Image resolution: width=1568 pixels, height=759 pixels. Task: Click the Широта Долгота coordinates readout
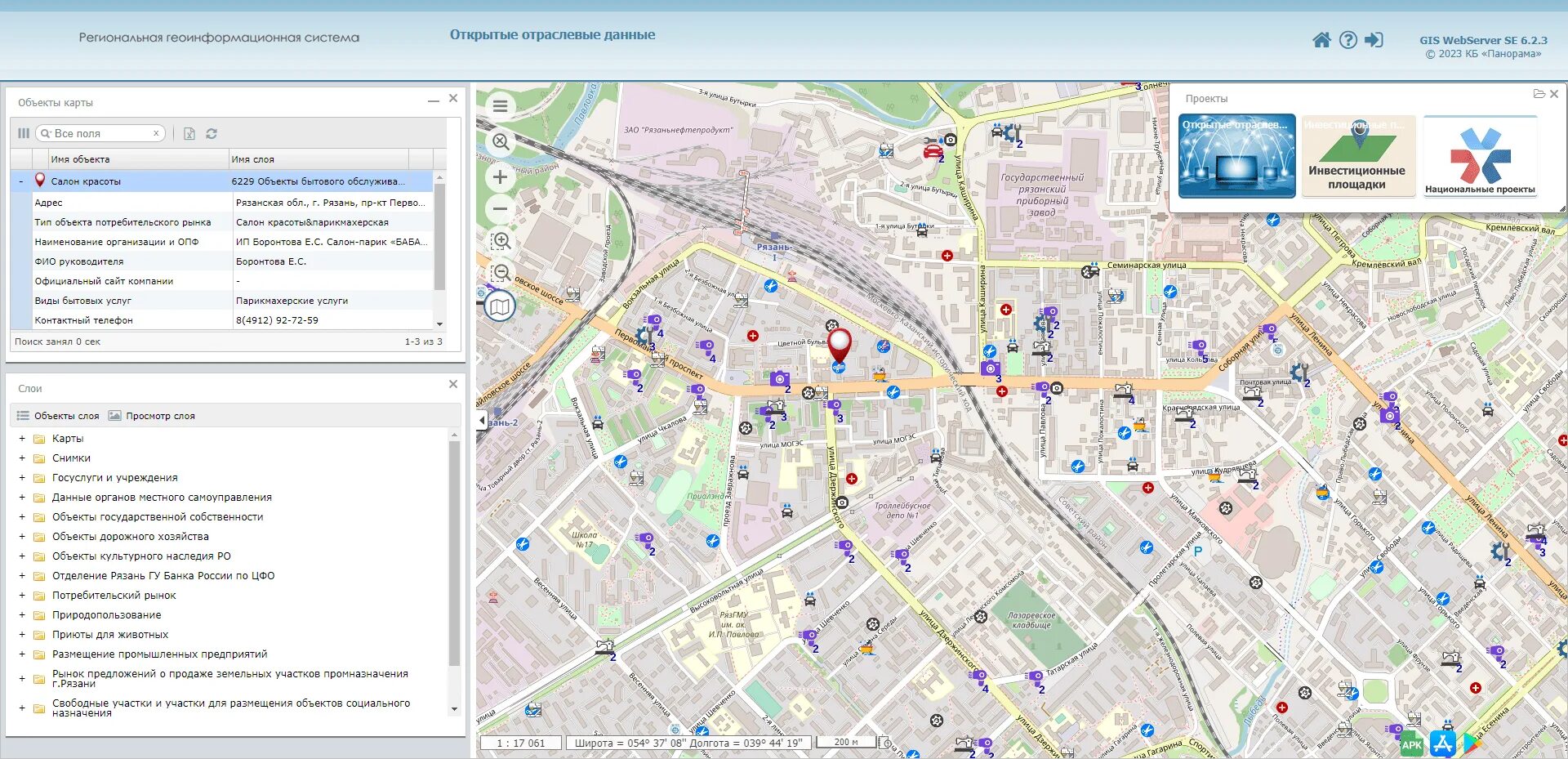tap(688, 743)
